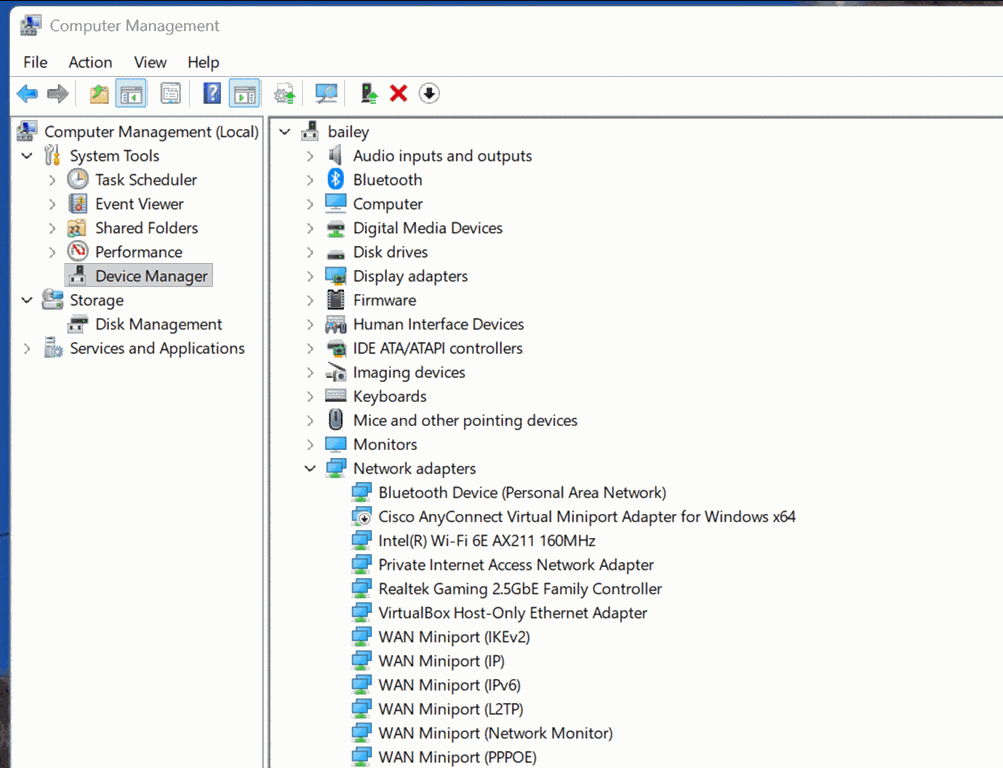Click the Task Scheduler clock icon

(x=77, y=180)
